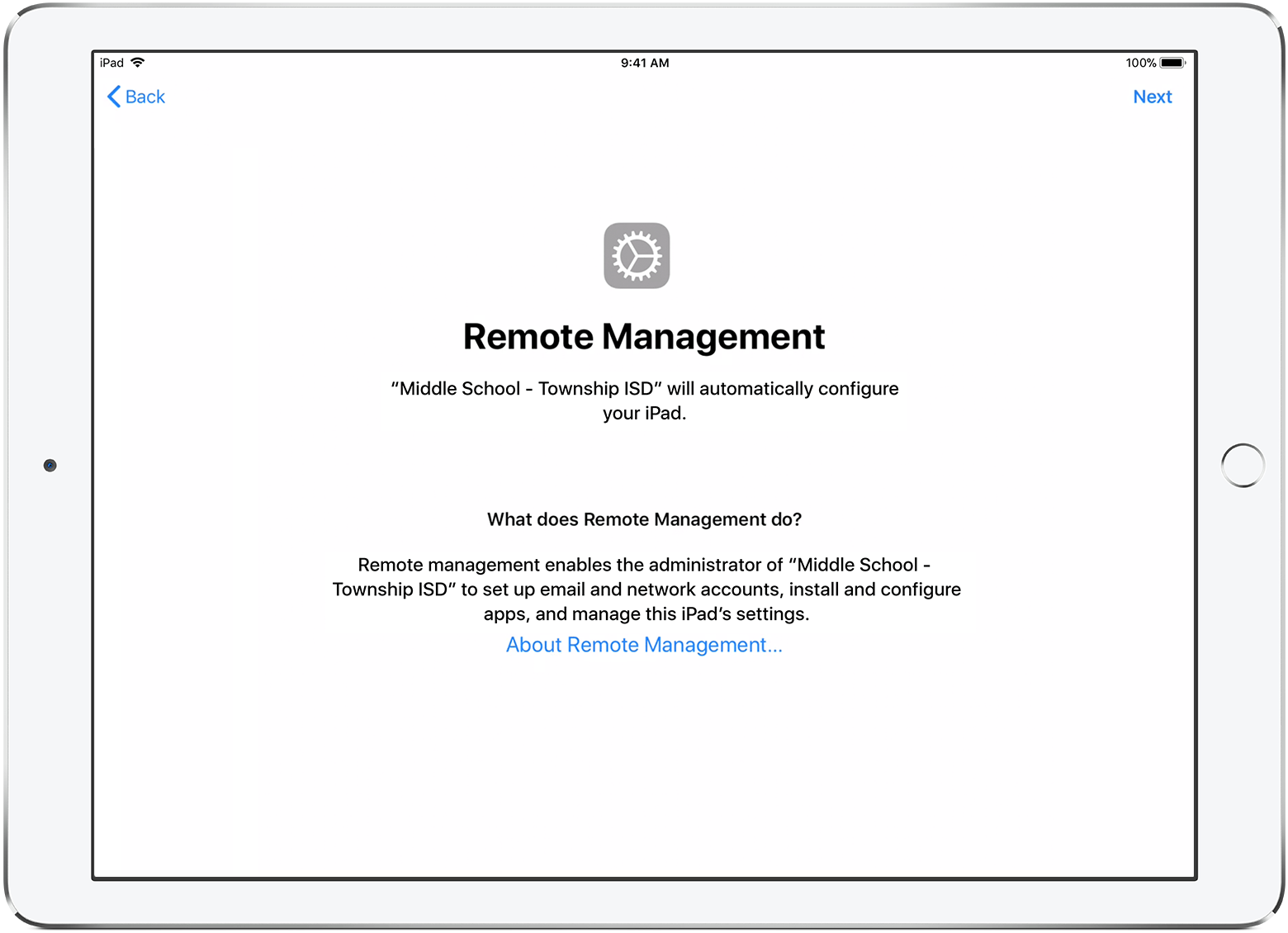
Task: Select the Remote Management heading
Action: pos(643,336)
